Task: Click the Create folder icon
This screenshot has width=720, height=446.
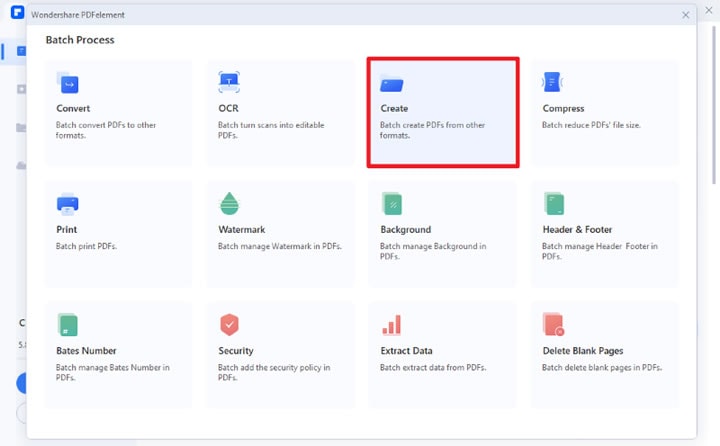Action: point(392,85)
